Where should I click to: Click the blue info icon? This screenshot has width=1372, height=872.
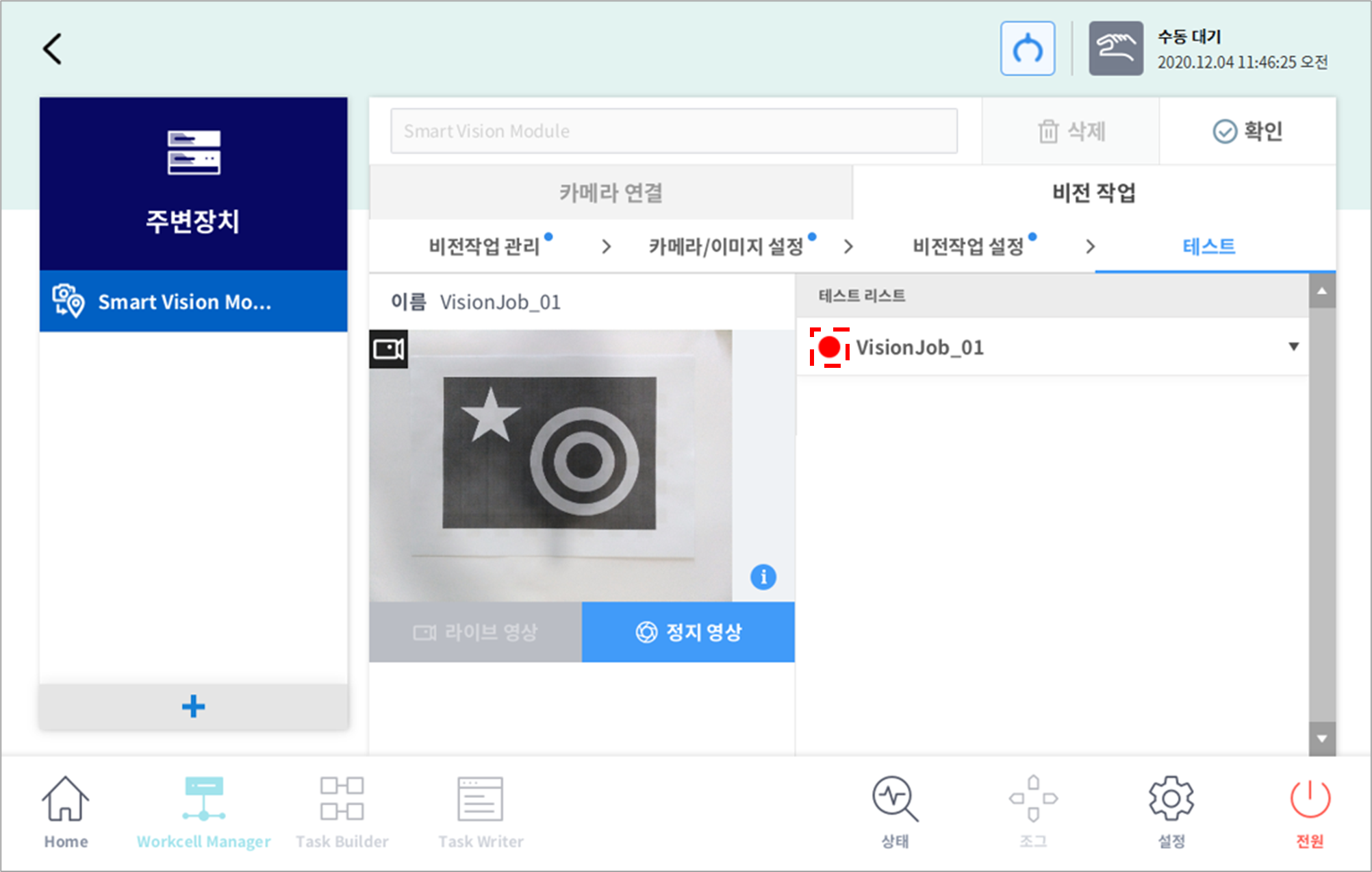(x=763, y=577)
